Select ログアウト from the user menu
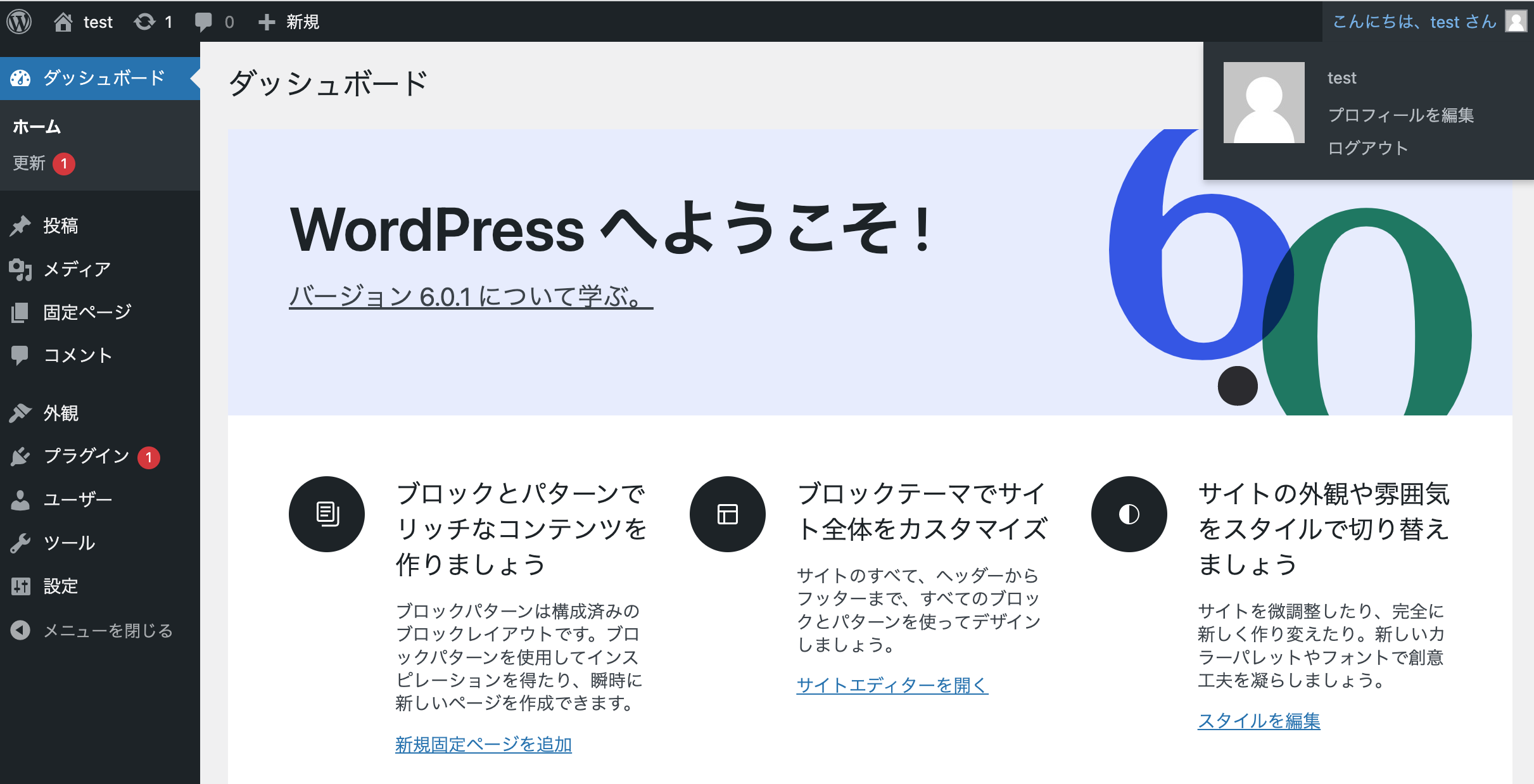This screenshot has width=1534, height=784. [1367, 148]
